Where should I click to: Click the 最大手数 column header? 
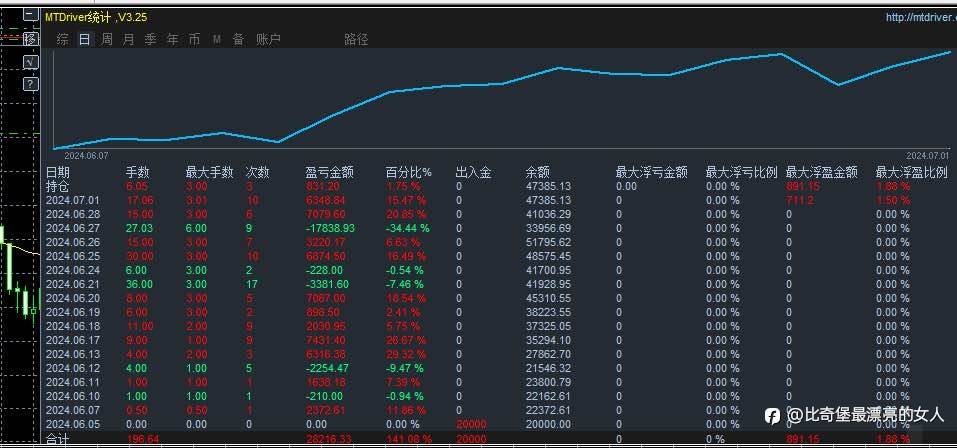pyautogui.click(x=209, y=173)
